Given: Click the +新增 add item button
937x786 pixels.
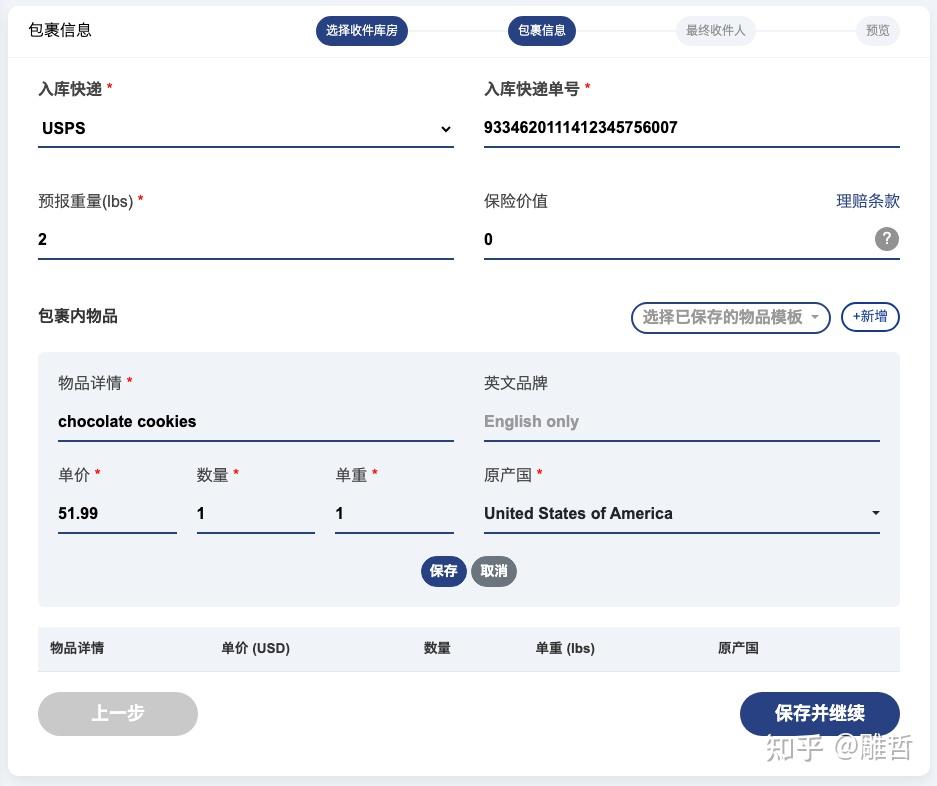Looking at the screenshot, I should (870, 317).
